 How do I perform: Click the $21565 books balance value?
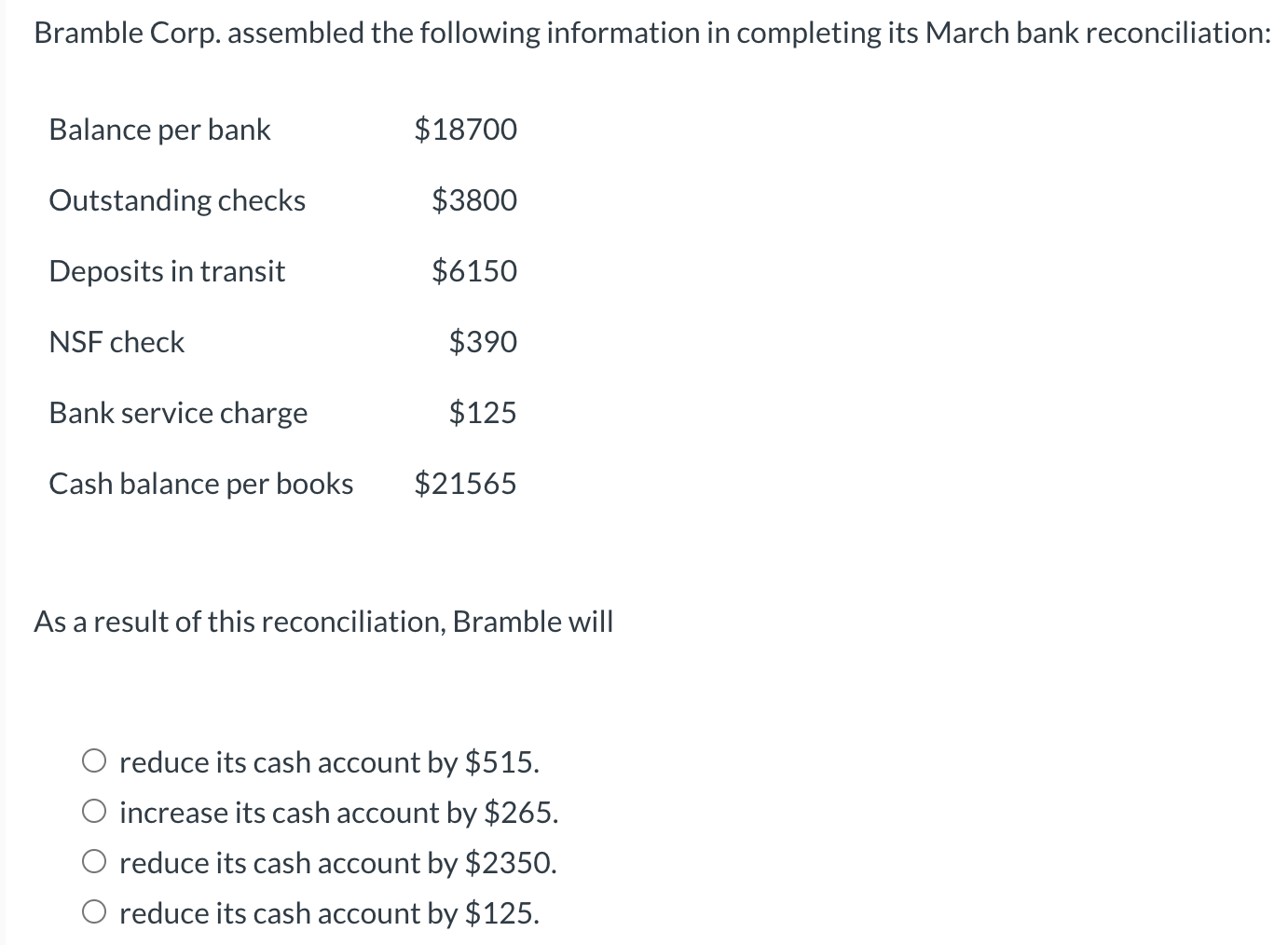(466, 485)
